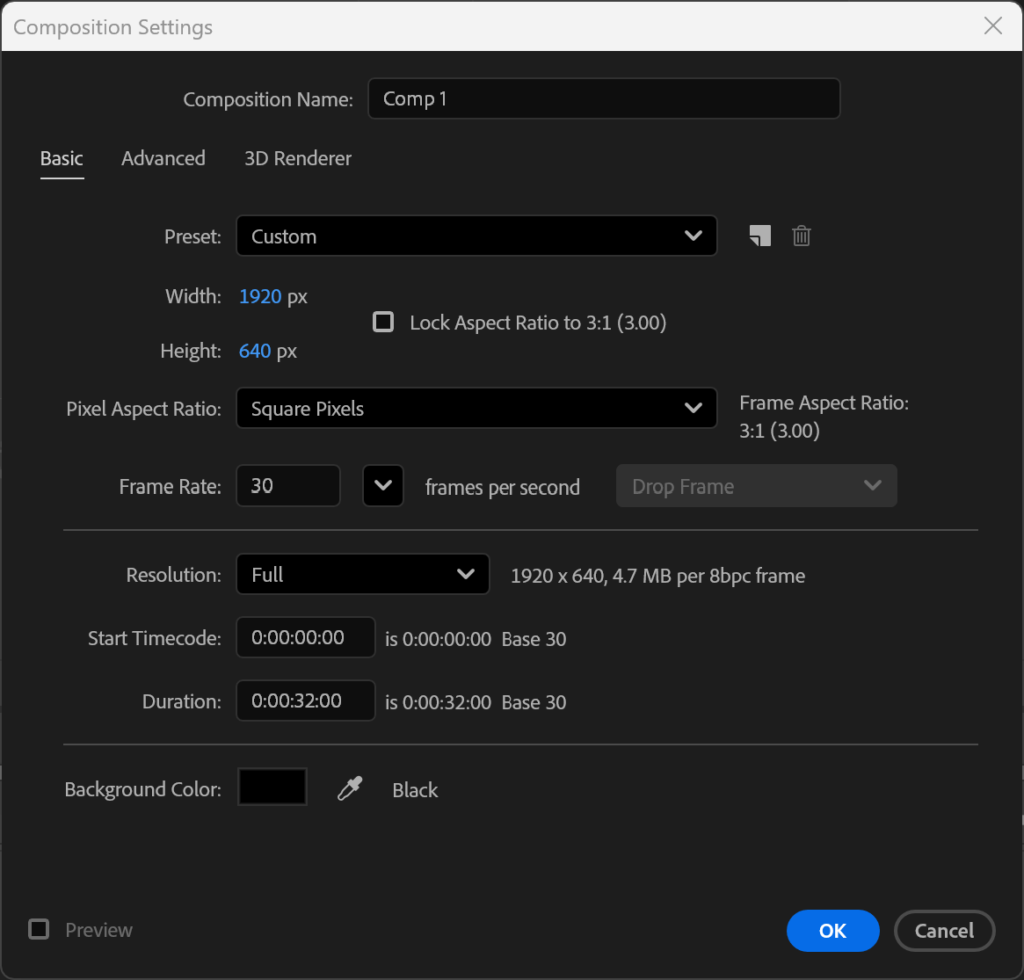The width and height of the screenshot is (1024, 980).
Task: Toggle the Preview checkbox
Action: pos(39,929)
